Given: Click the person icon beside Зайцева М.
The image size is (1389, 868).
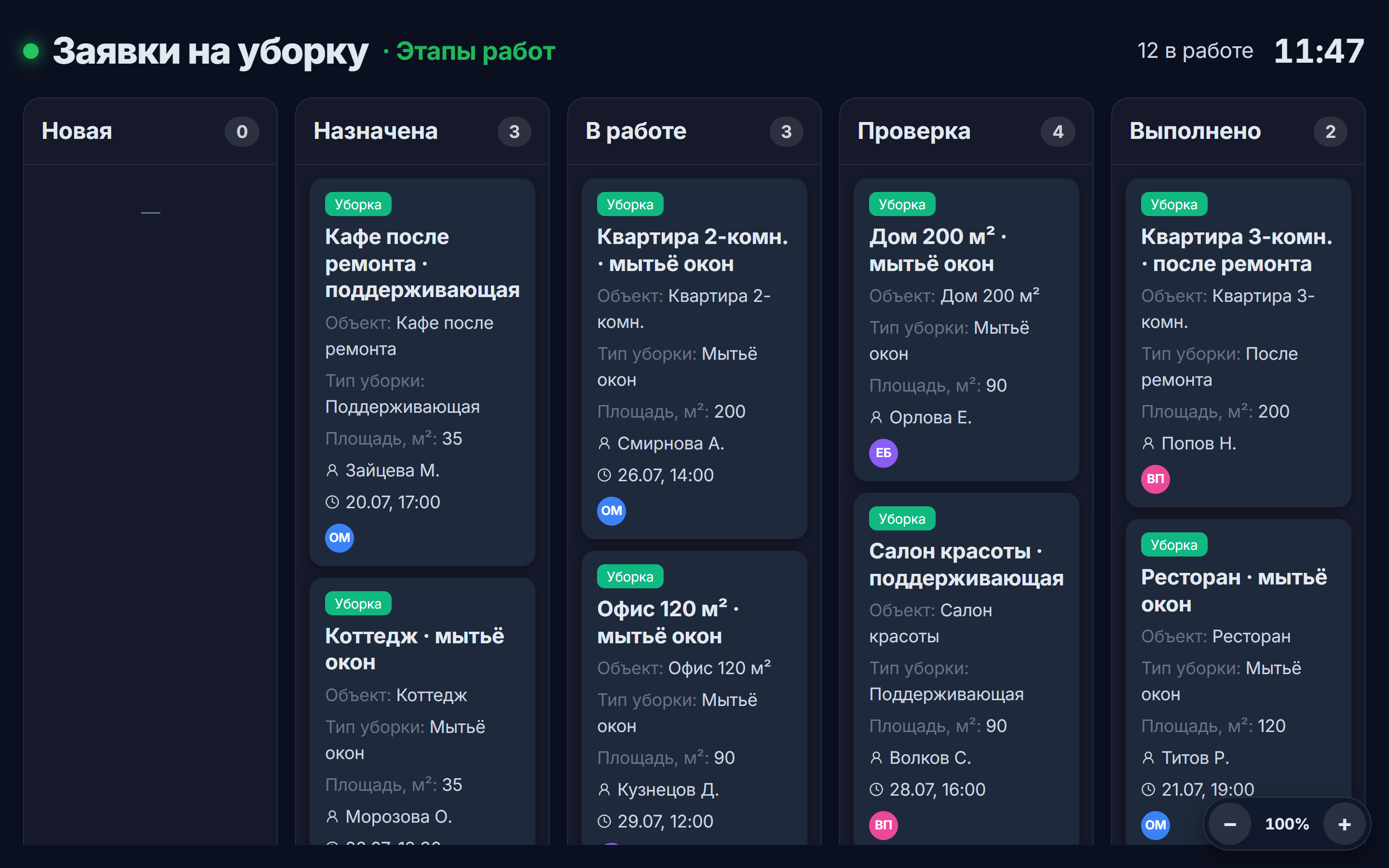Looking at the screenshot, I should (332, 471).
